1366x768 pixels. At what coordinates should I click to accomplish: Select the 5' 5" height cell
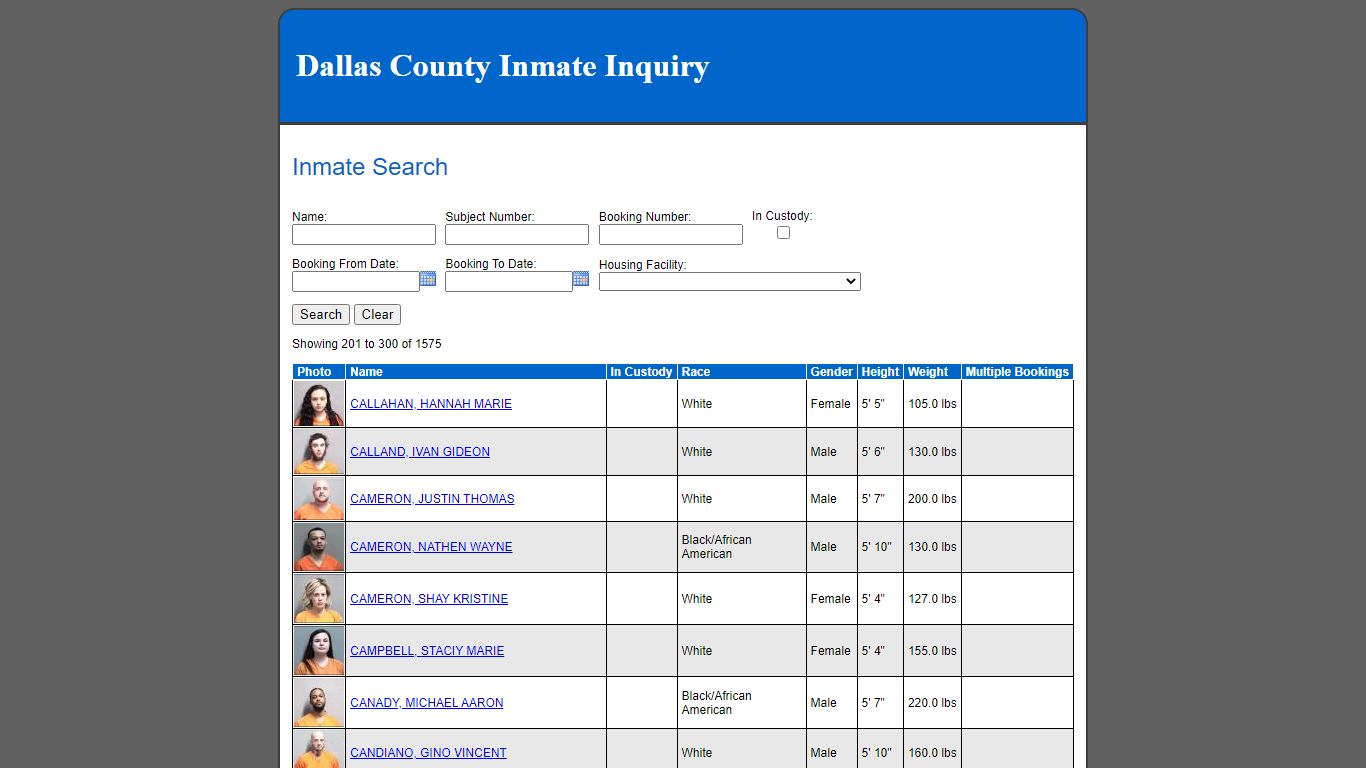(880, 404)
